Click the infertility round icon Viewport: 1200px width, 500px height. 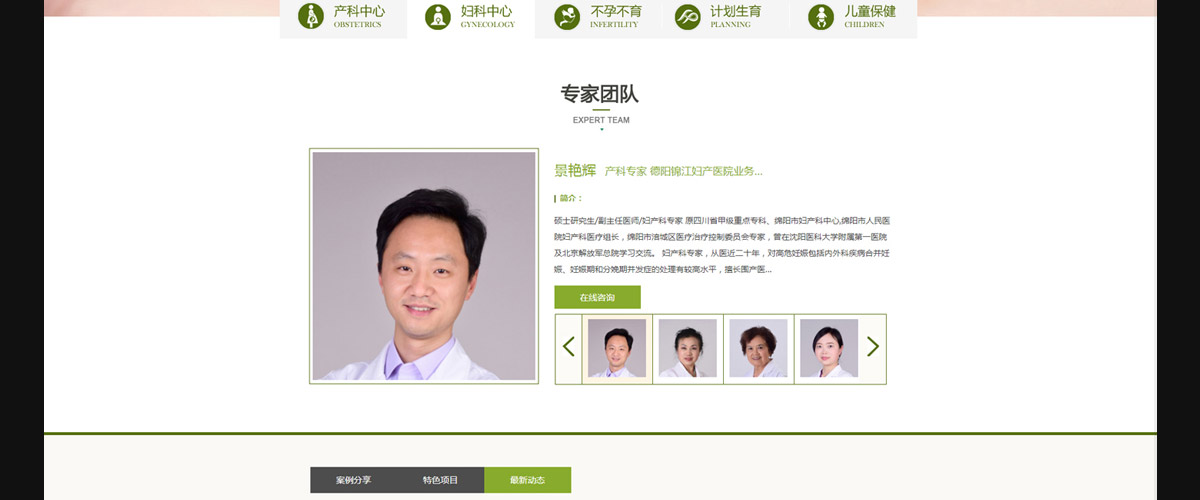[567, 16]
